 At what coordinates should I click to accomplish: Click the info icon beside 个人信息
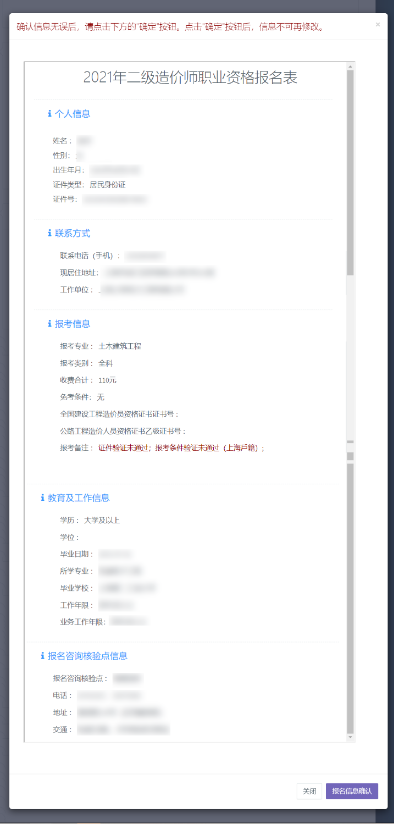coord(49,114)
